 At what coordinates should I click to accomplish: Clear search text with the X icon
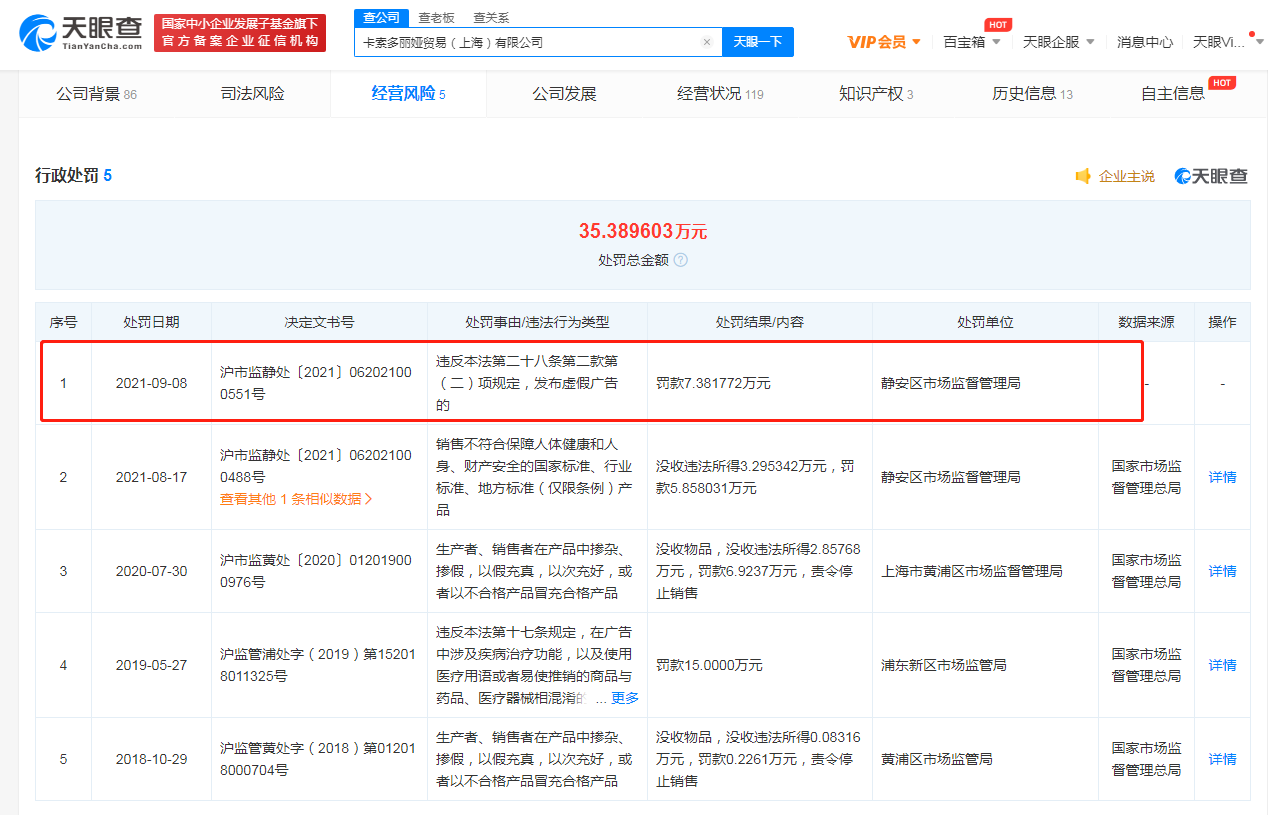[x=706, y=42]
